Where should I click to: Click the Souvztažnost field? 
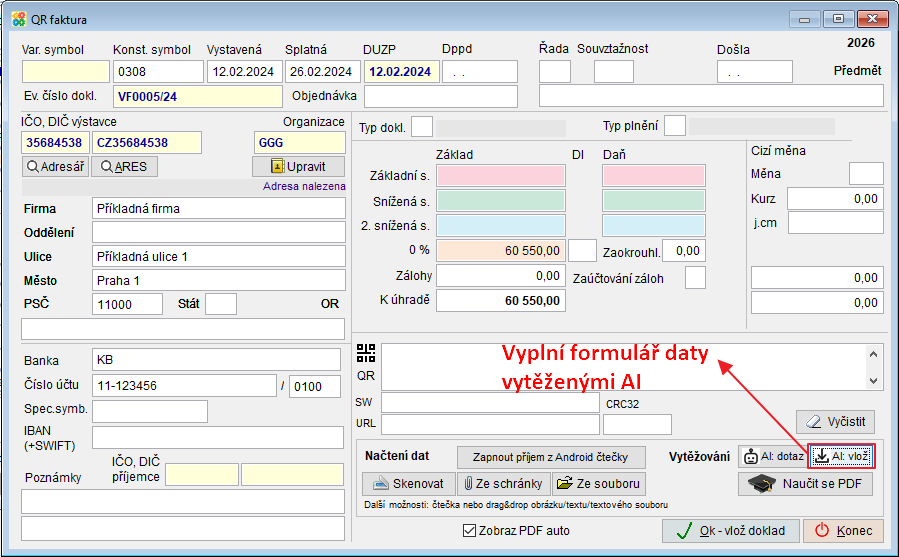click(613, 72)
